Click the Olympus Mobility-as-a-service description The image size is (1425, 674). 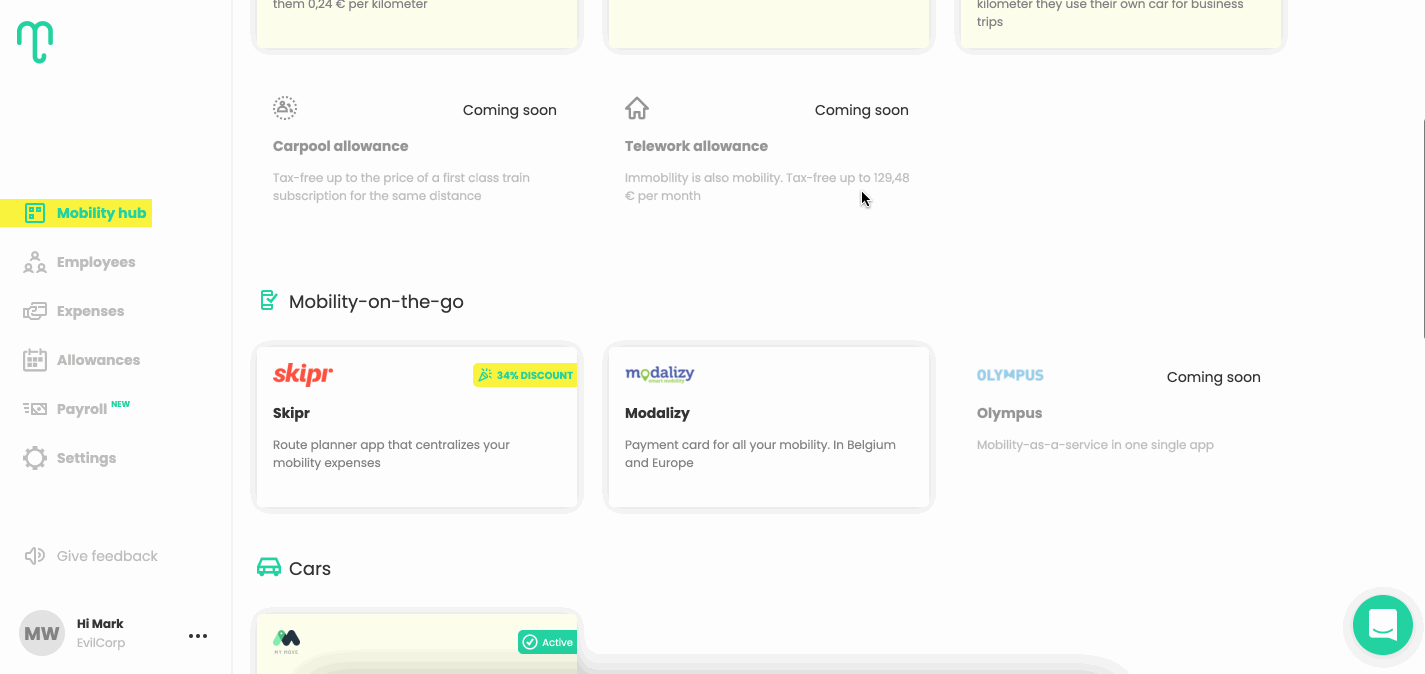coord(1095,445)
